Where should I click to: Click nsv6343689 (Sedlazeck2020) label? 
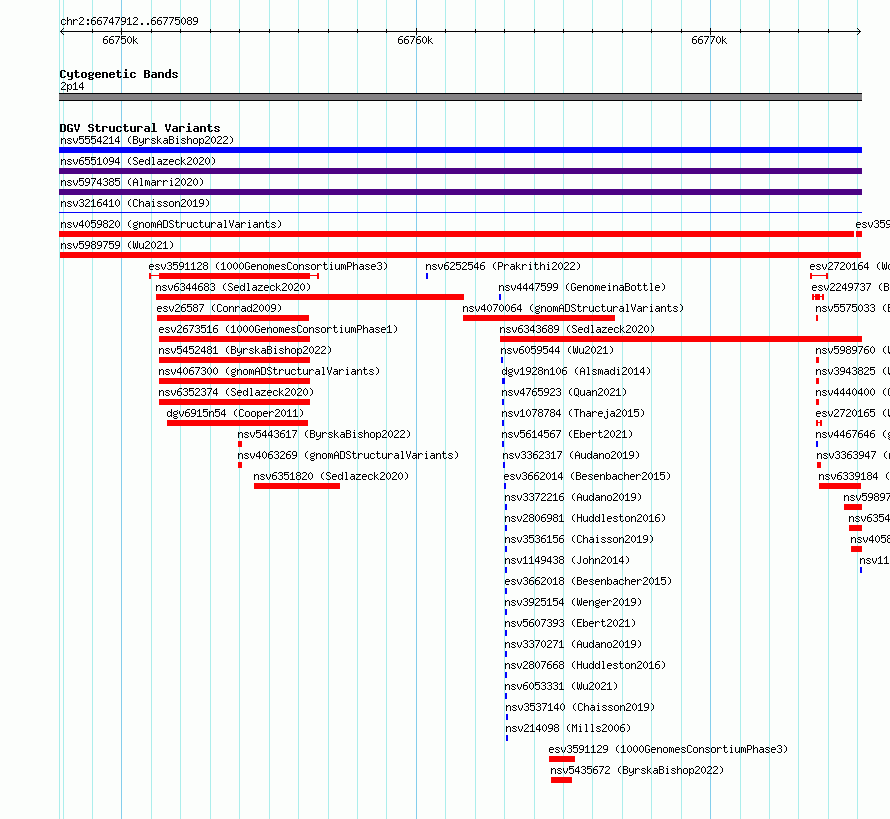tap(577, 329)
